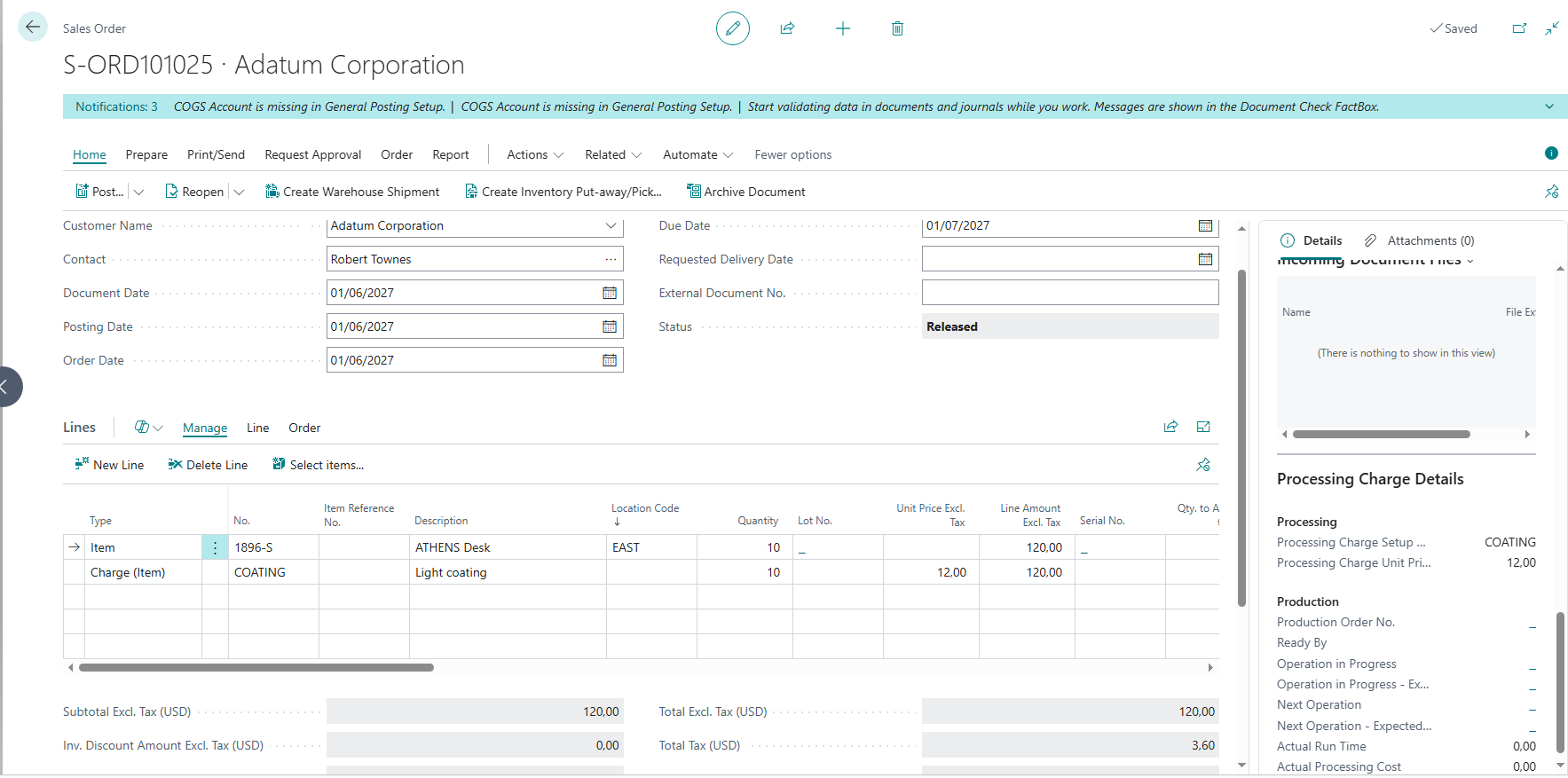Viewport: 1568px width, 778px height.
Task: Open Customer Name dropdown list
Action: (611, 225)
